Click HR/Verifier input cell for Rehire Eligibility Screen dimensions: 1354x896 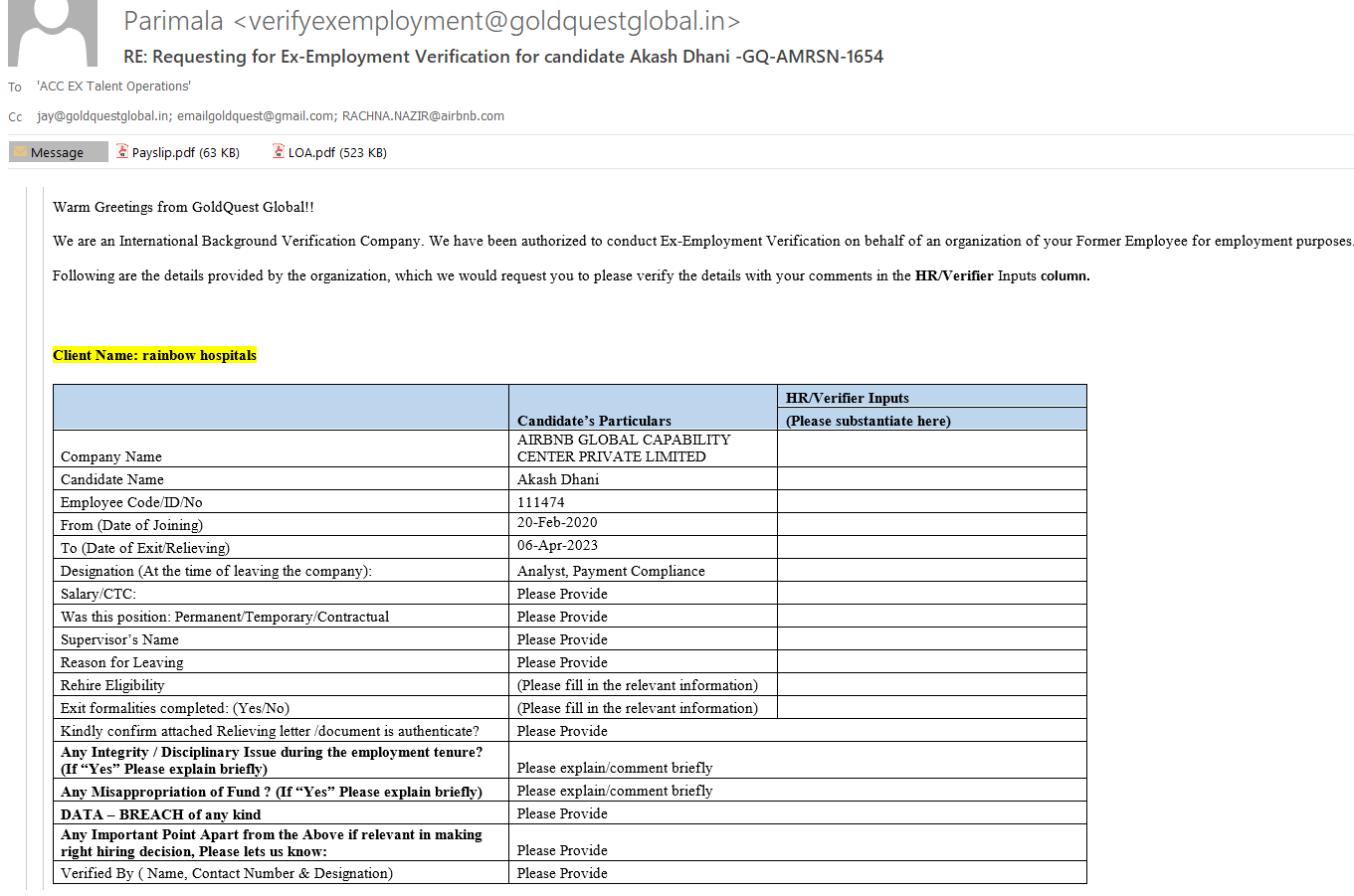pyautogui.click(x=931, y=685)
